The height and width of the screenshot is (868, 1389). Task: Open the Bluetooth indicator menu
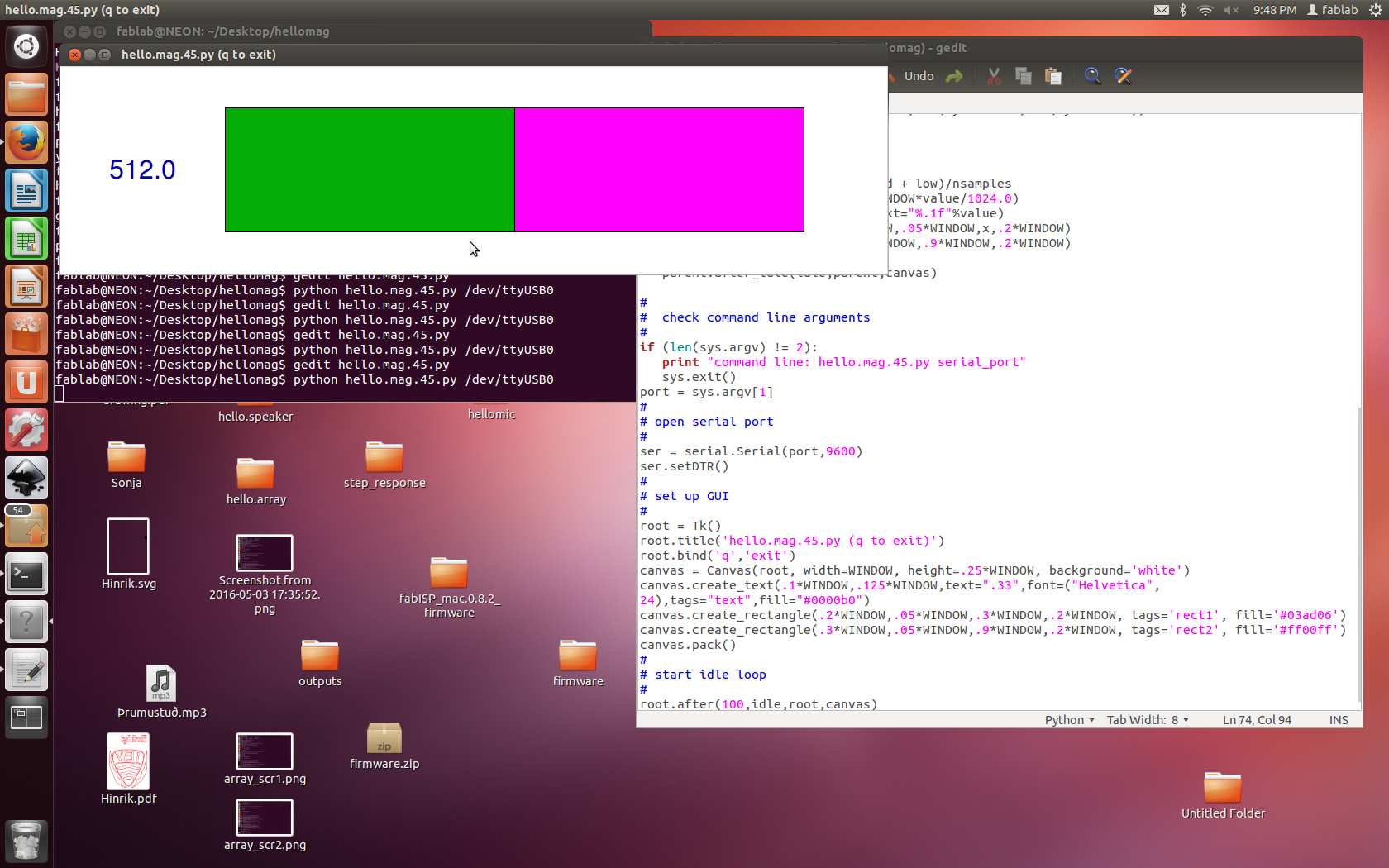click(1183, 10)
